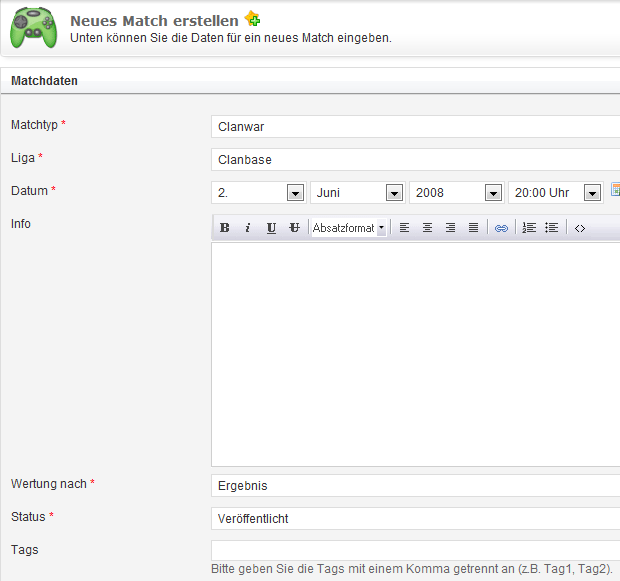Click the Neues Match erstellen heading
This screenshot has width=620, height=581.
coord(154,21)
